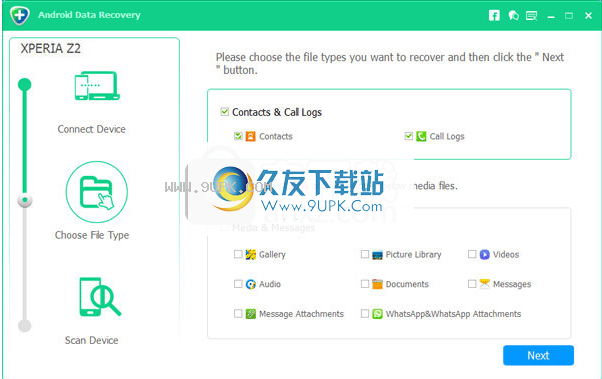The height and width of the screenshot is (379, 602).
Task: Open the Facebook page icon
Action: pyautogui.click(x=494, y=15)
